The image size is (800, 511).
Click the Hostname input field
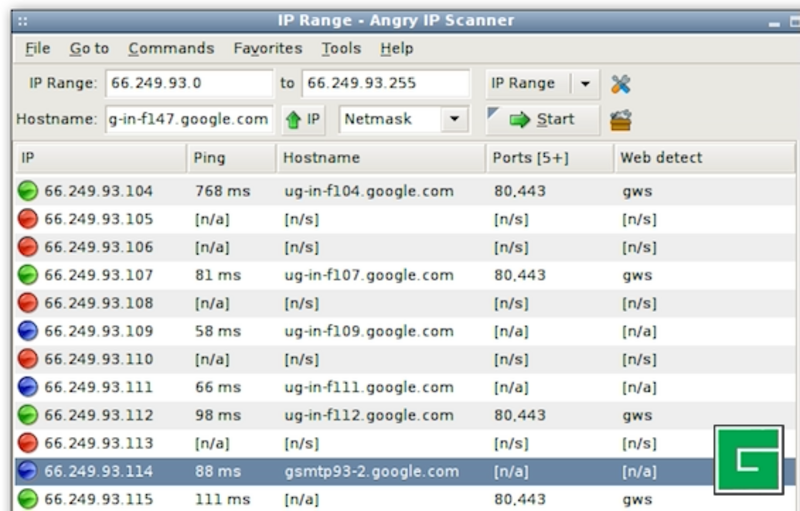[188, 120]
